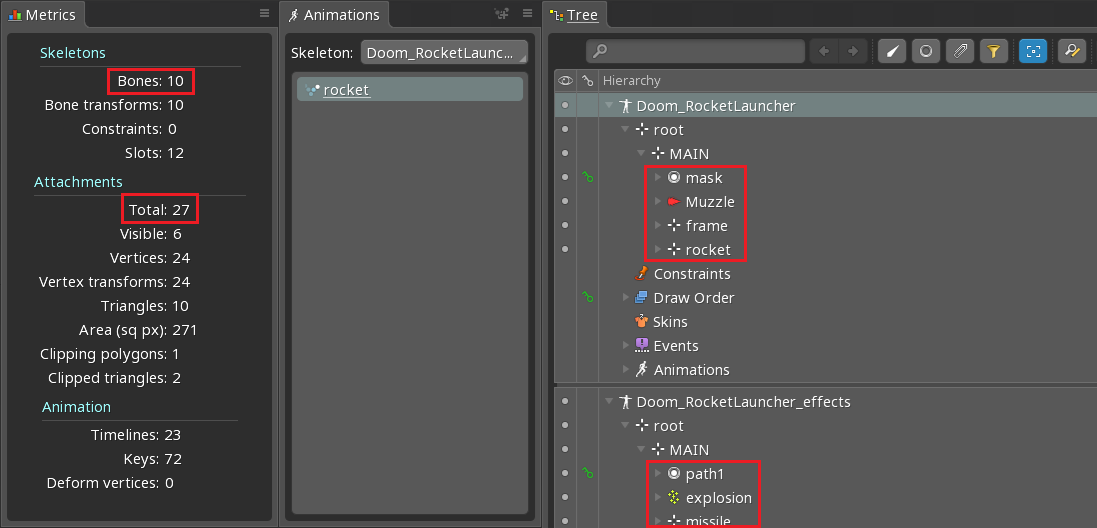This screenshot has height=528, width=1097.
Task: Click the blue center-on-selection icon
Action: (x=1033, y=51)
